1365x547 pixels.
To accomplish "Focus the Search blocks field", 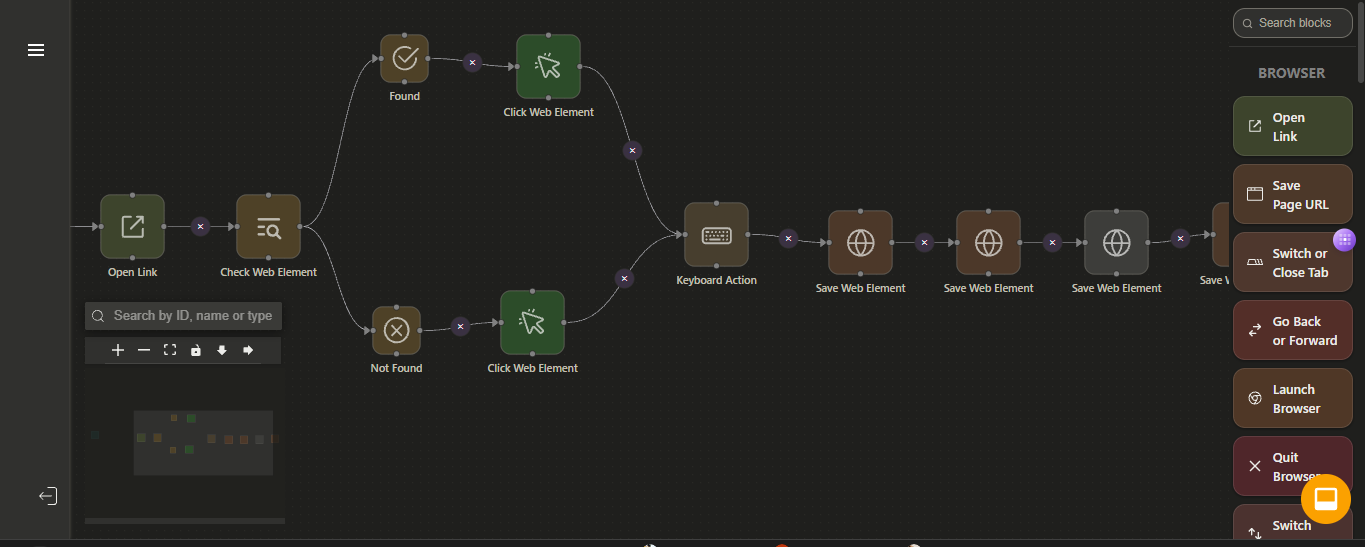I will coord(1292,23).
